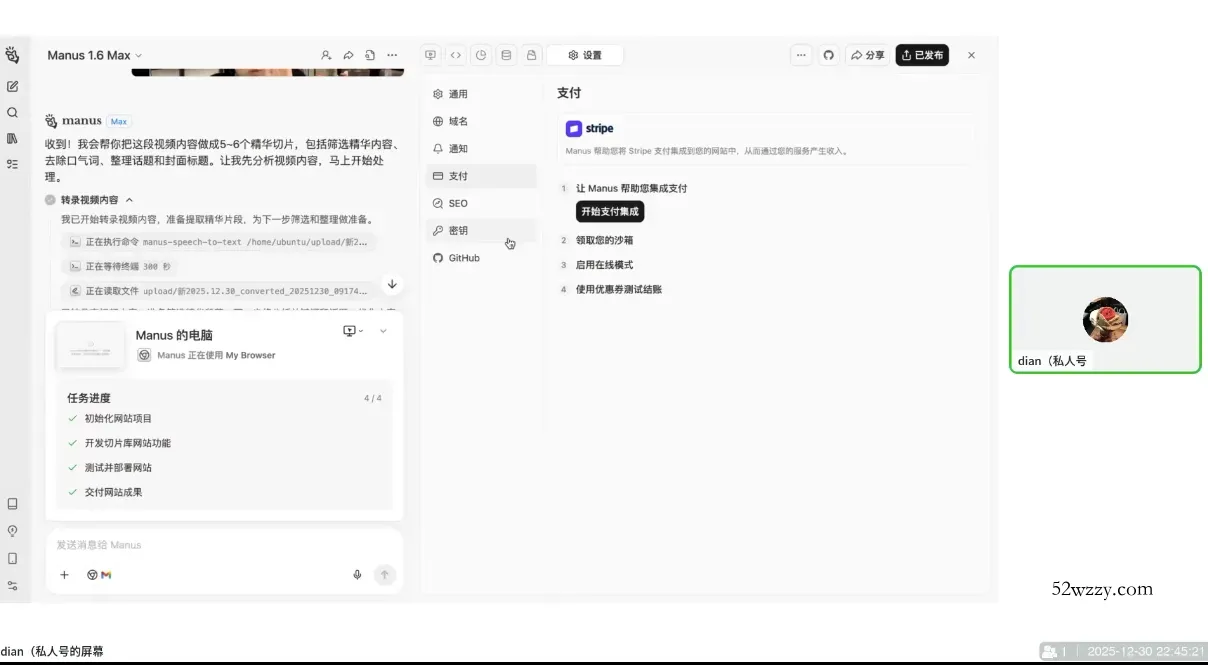
Task: Click the invite collaborator icon in chat header
Action: (x=326, y=56)
